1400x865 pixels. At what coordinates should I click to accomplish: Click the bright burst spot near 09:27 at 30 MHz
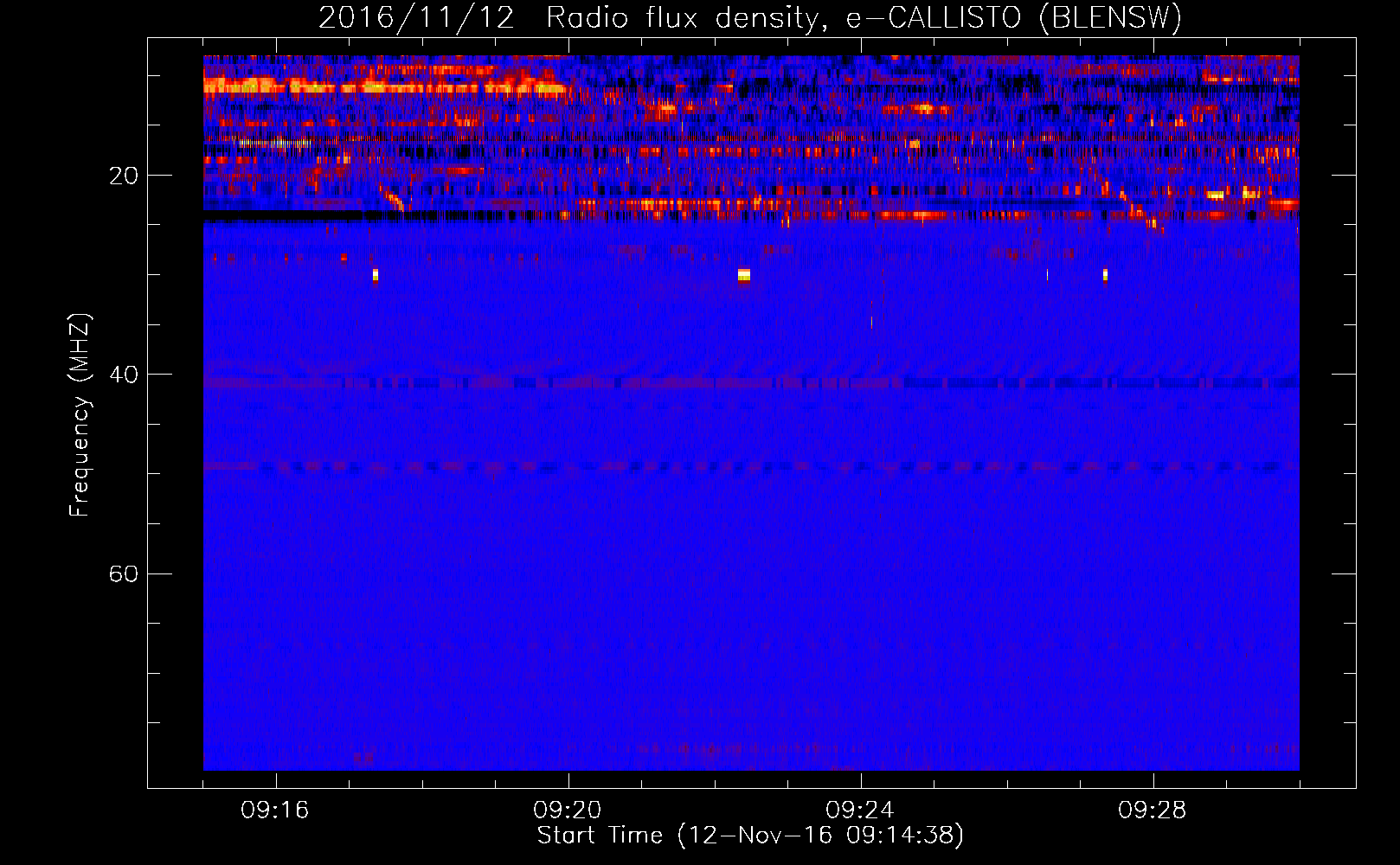[x=1105, y=275]
